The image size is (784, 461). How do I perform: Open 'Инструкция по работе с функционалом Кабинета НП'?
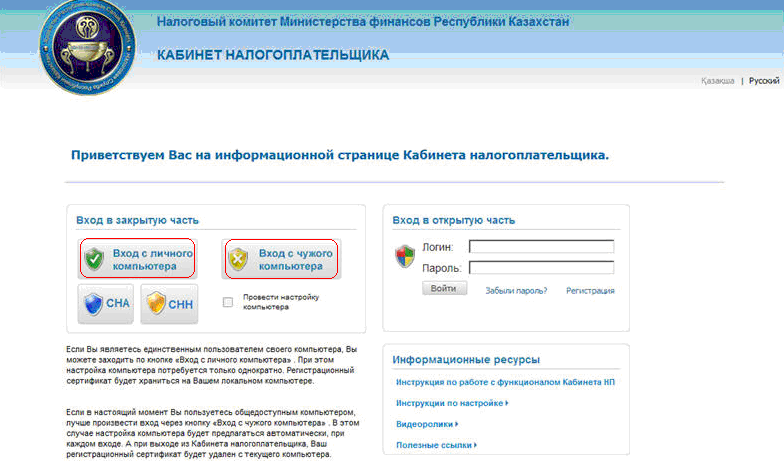504,383
